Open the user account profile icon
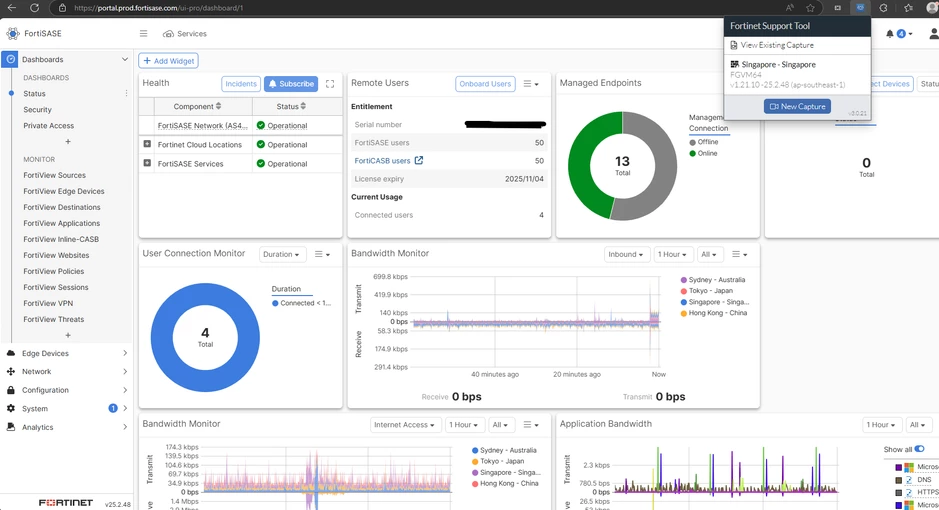Image resolution: width=939 pixels, height=510 pixels. coord(933,34)
